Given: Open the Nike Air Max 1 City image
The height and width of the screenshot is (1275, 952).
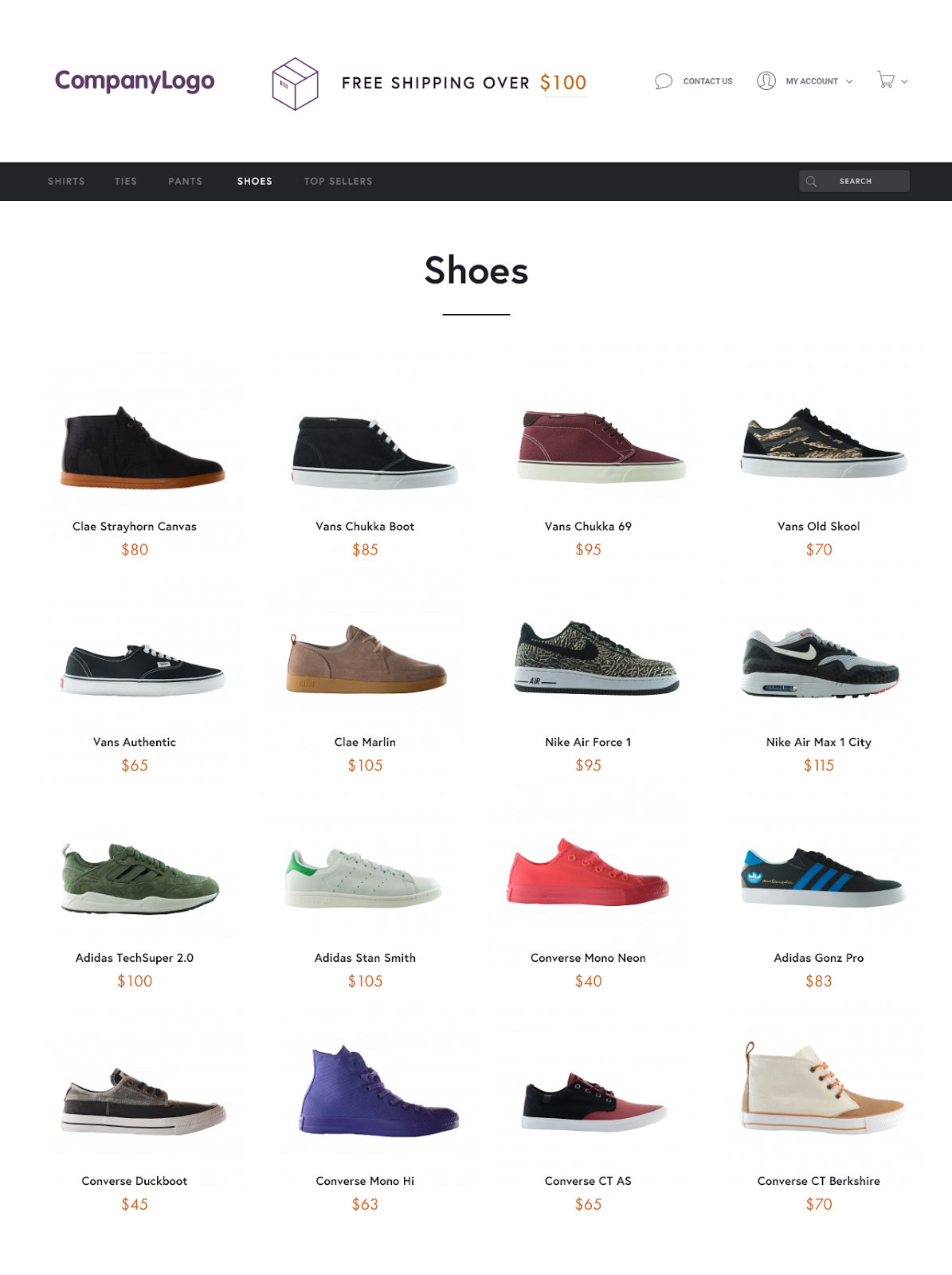Looking at the screenshot, I should [821, 662].
